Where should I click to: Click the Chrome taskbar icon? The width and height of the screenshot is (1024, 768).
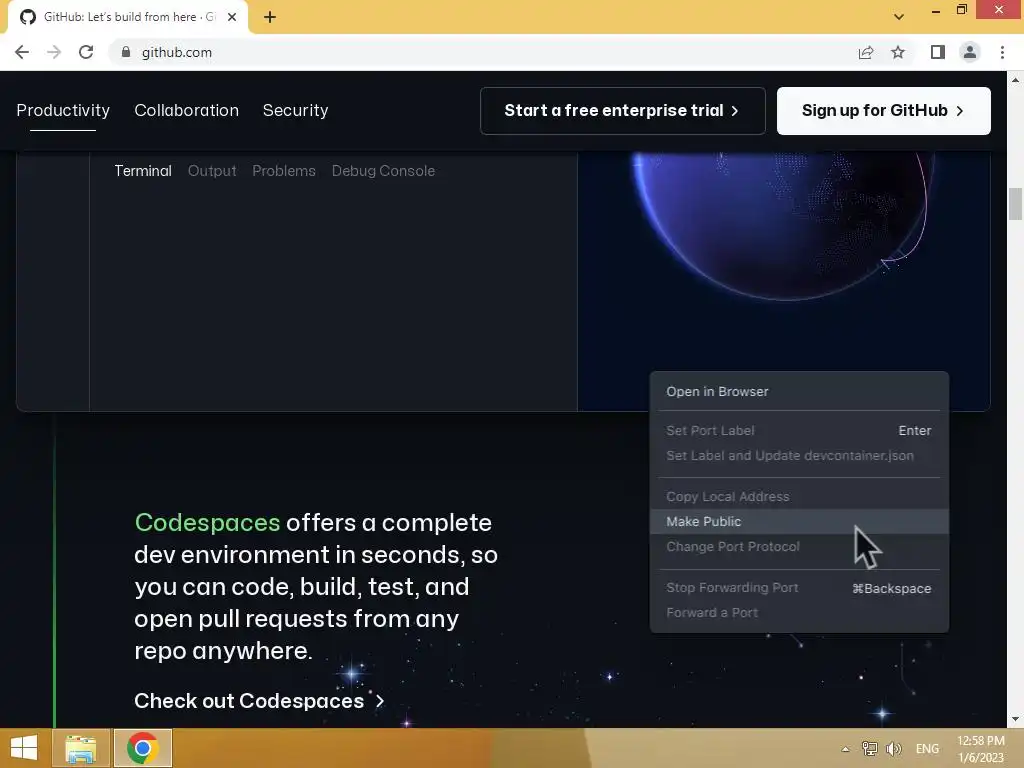coord(143,748)
